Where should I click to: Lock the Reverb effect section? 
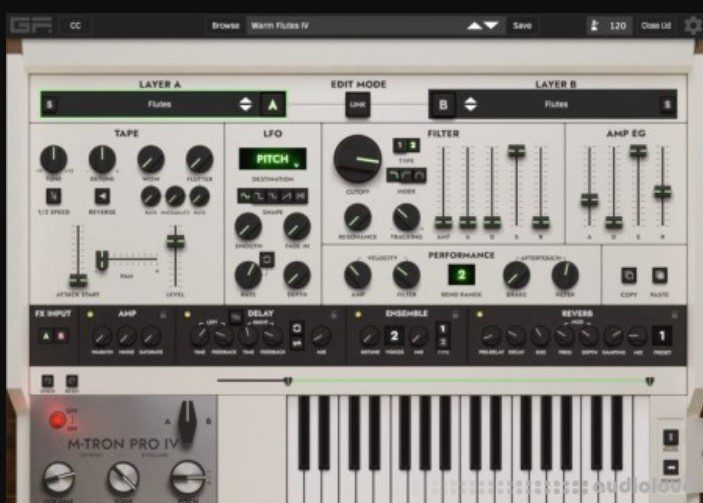(x=675, y=315)
